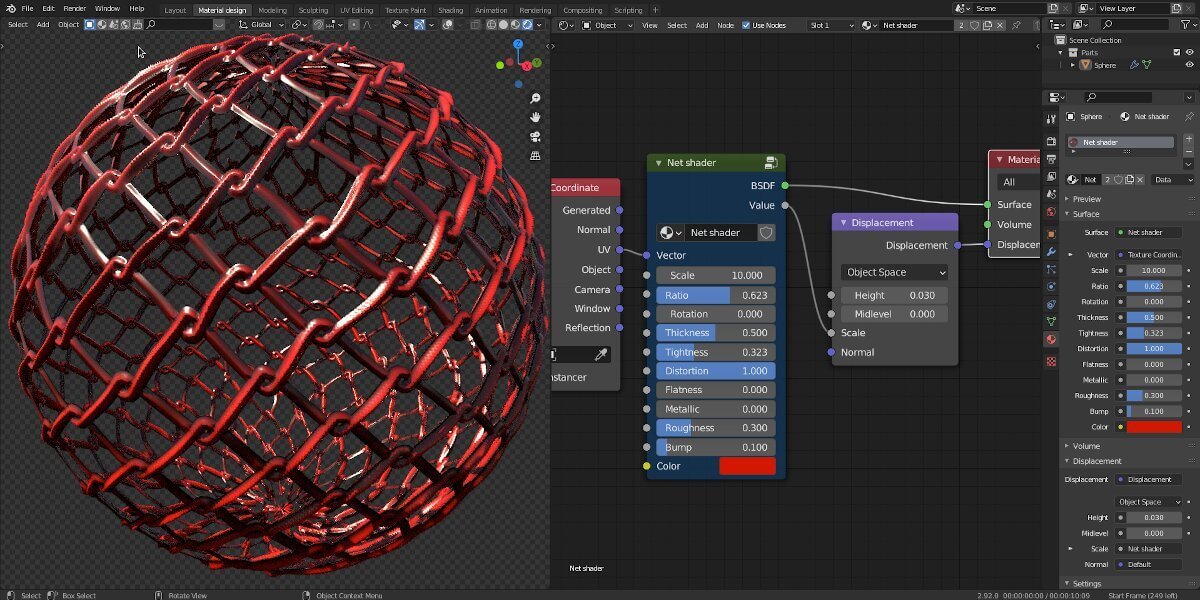Image resolution: width=1200 pixels, height=600 pixels.
Task: Click the Sphere object icon in the Outliner
Action: 1086,64
